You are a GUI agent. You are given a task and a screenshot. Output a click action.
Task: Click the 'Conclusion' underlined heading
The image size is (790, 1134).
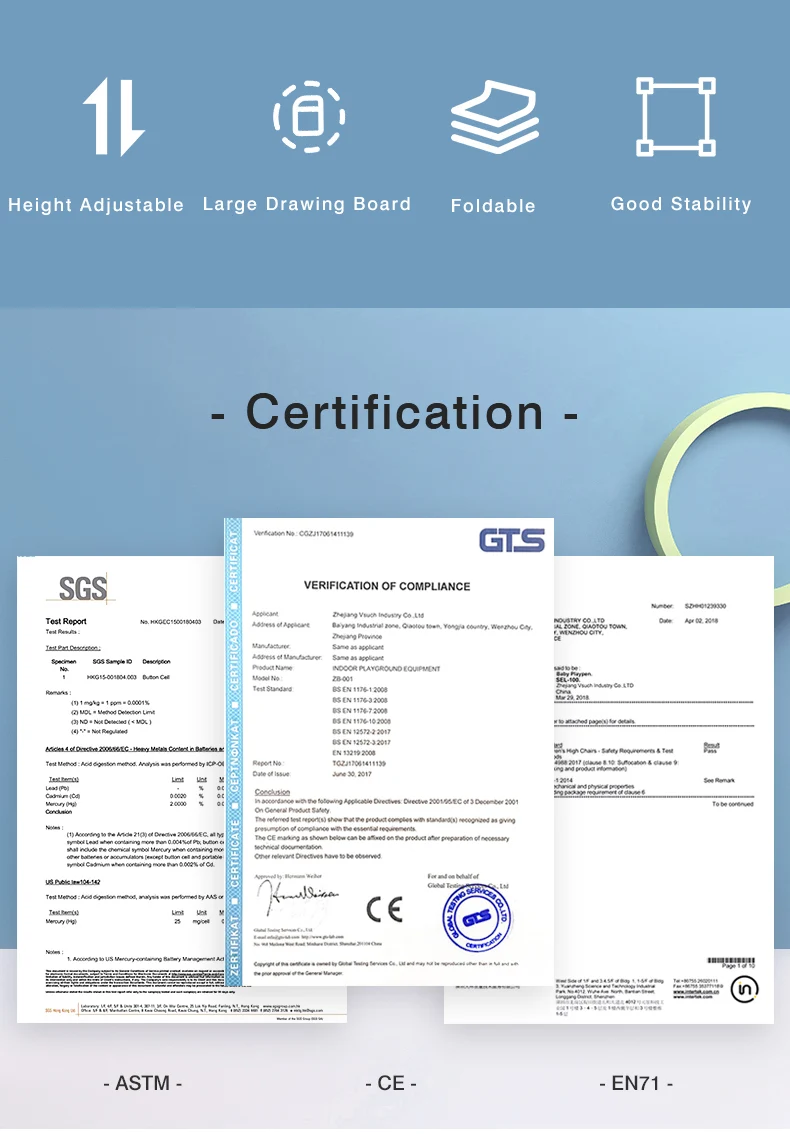[x=272, y=792]
